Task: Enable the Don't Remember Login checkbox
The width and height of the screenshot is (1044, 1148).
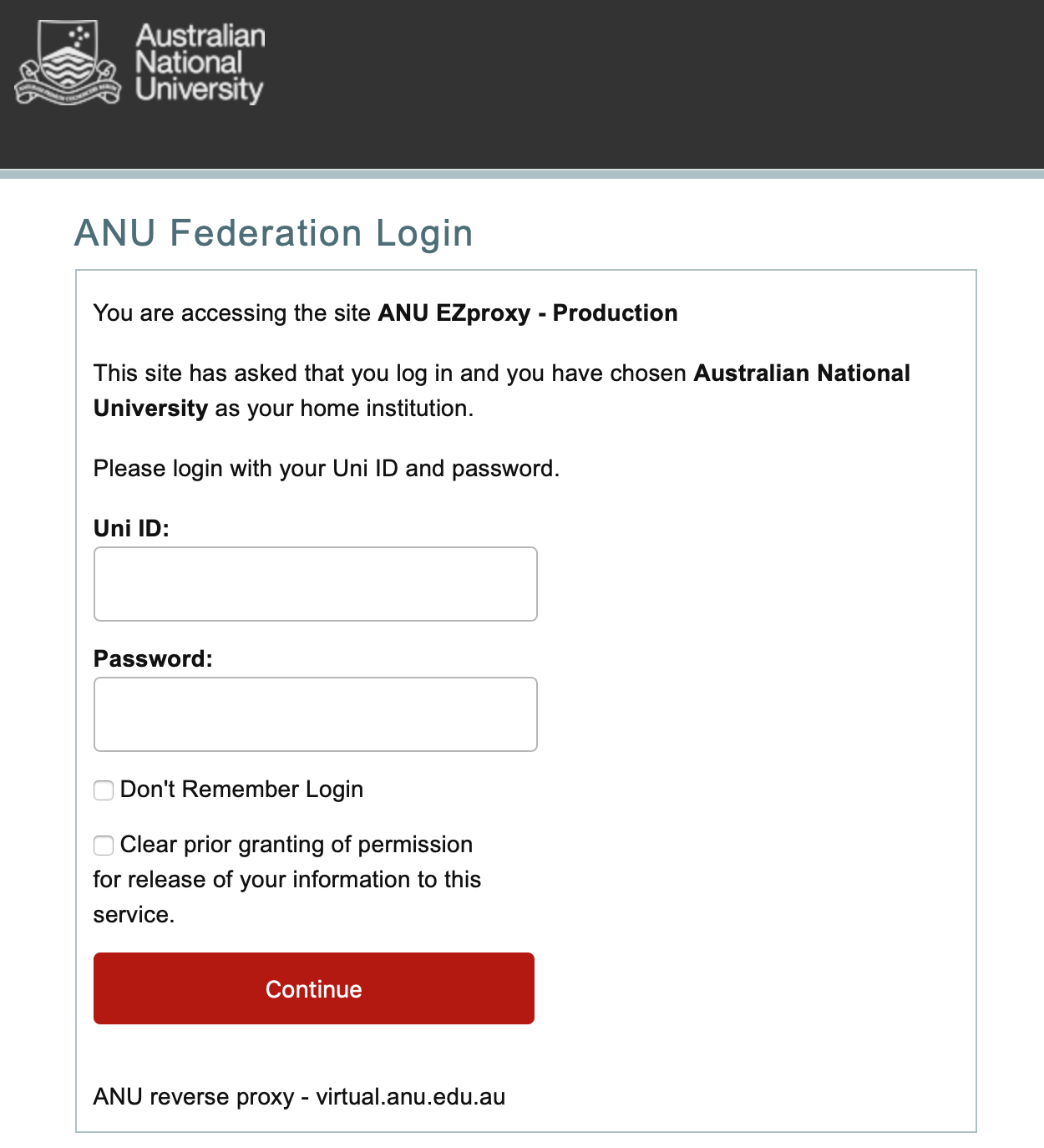Action: coord(104,790)
